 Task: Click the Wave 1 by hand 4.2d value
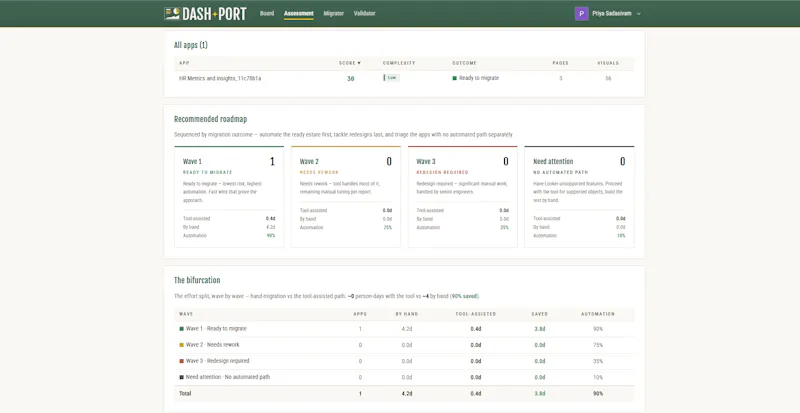pos(270,227)
